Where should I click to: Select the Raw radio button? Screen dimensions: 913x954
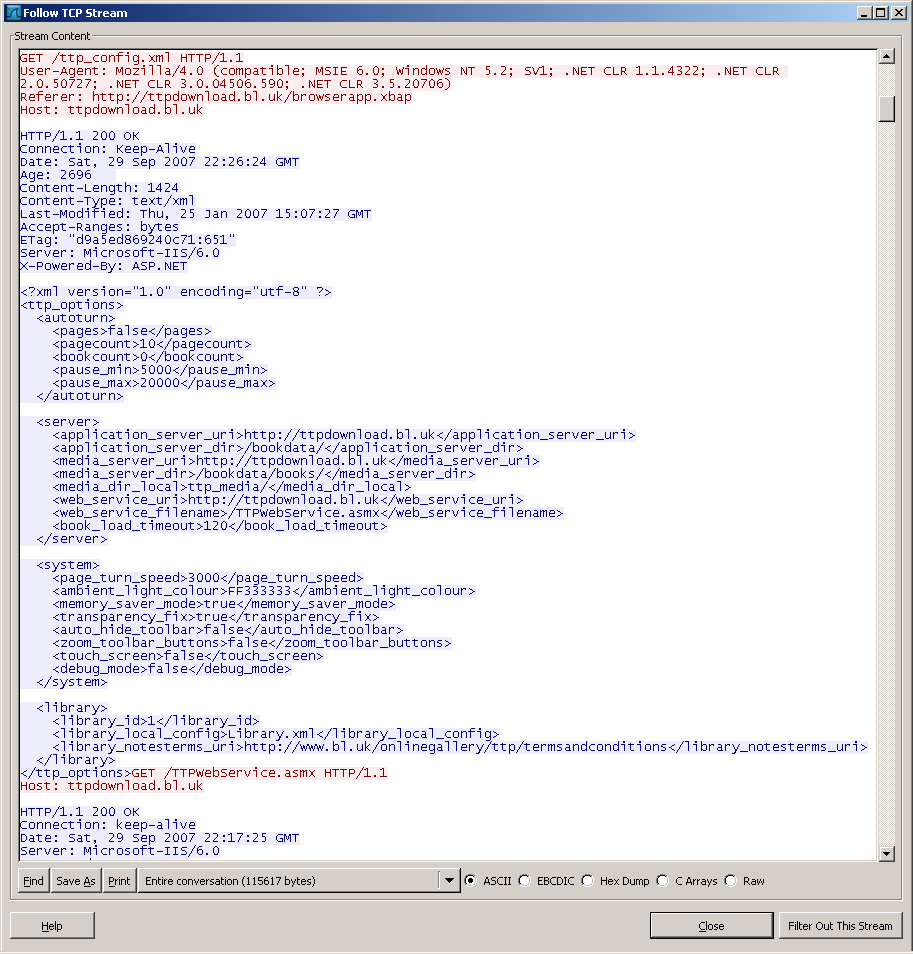coord(731,880)
